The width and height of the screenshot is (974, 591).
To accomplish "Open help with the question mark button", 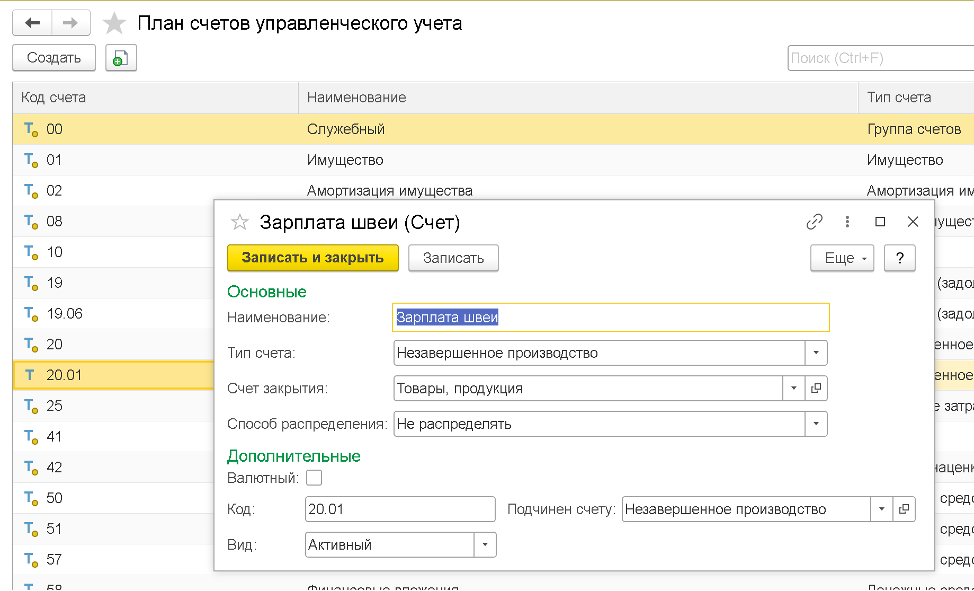I will click(x=900, y=258).
